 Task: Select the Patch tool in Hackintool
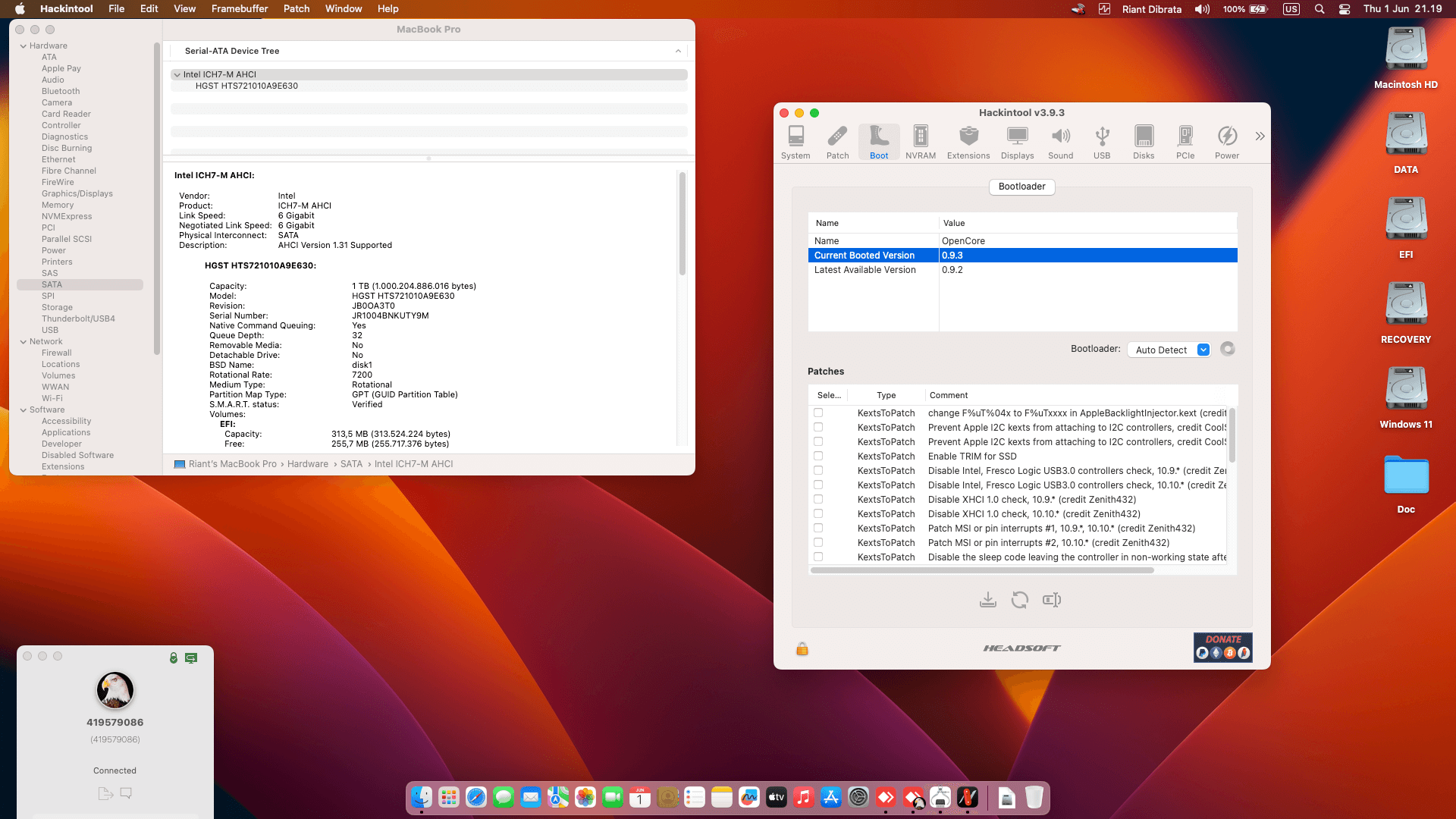[837, 141]
